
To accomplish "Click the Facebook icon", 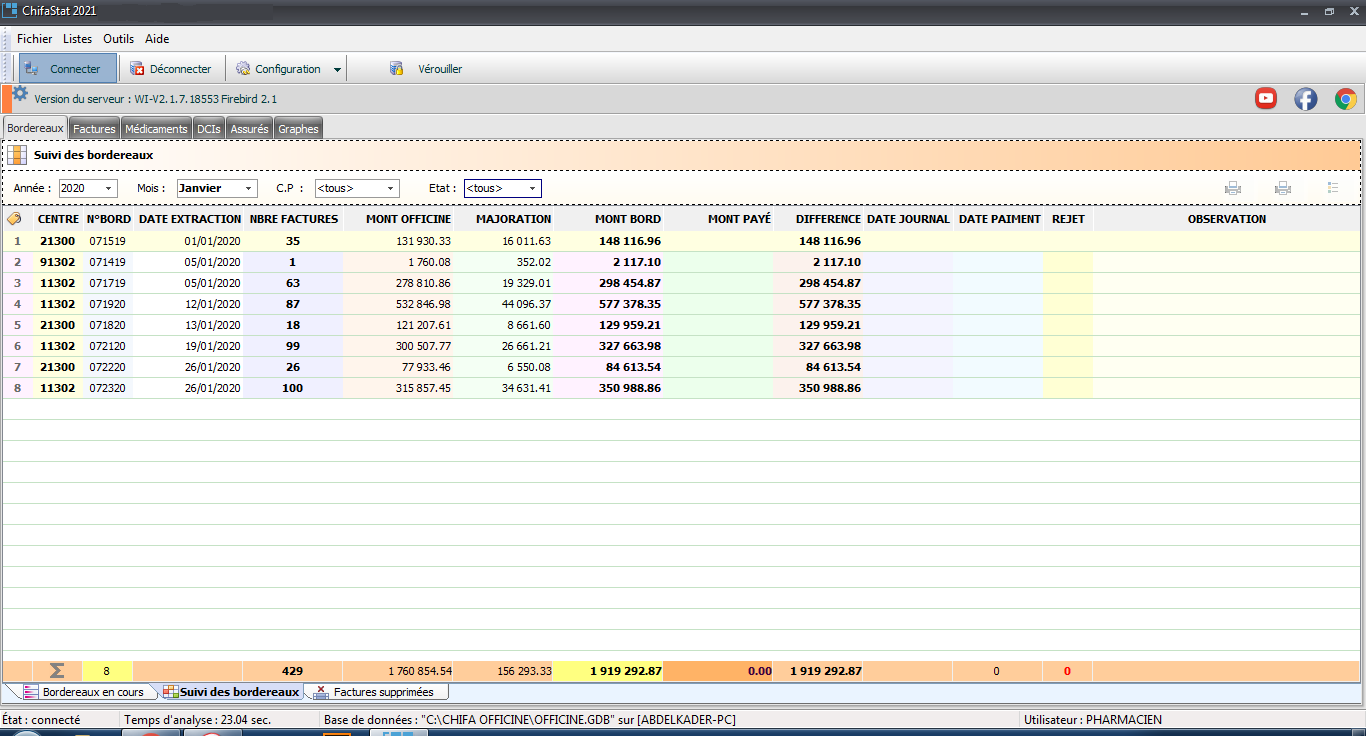I will click(1306, 98).
